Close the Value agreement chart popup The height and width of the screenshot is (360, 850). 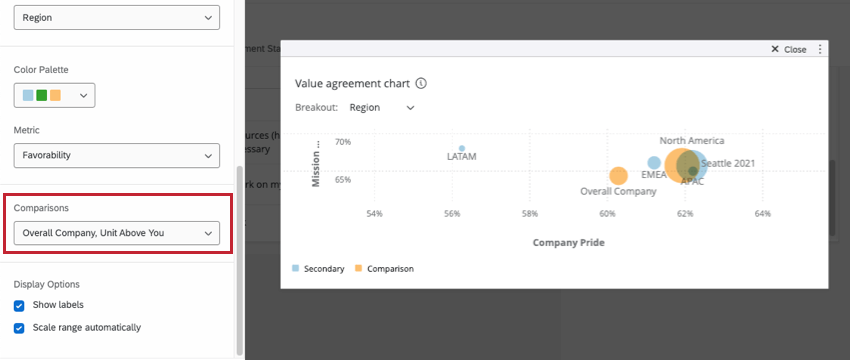pos(789,49)
